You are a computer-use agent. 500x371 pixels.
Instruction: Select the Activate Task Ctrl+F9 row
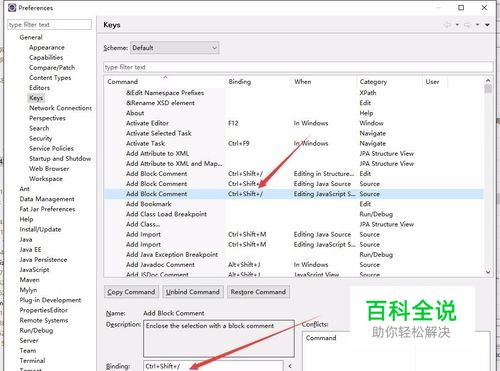[294, 143]
